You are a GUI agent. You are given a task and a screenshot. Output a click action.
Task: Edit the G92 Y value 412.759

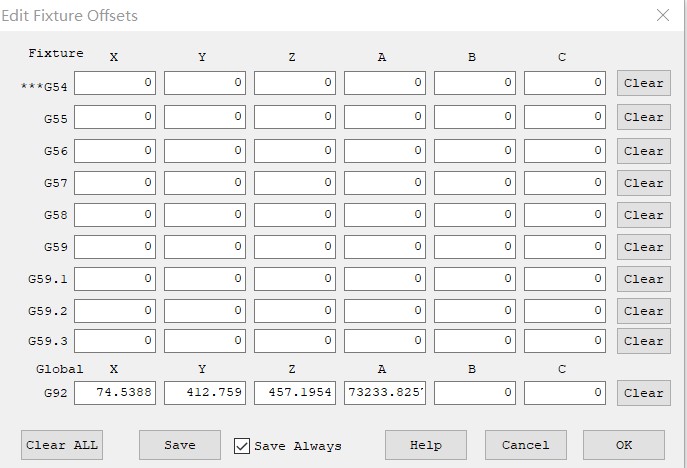pyautogui.click(x=205, y=393)
